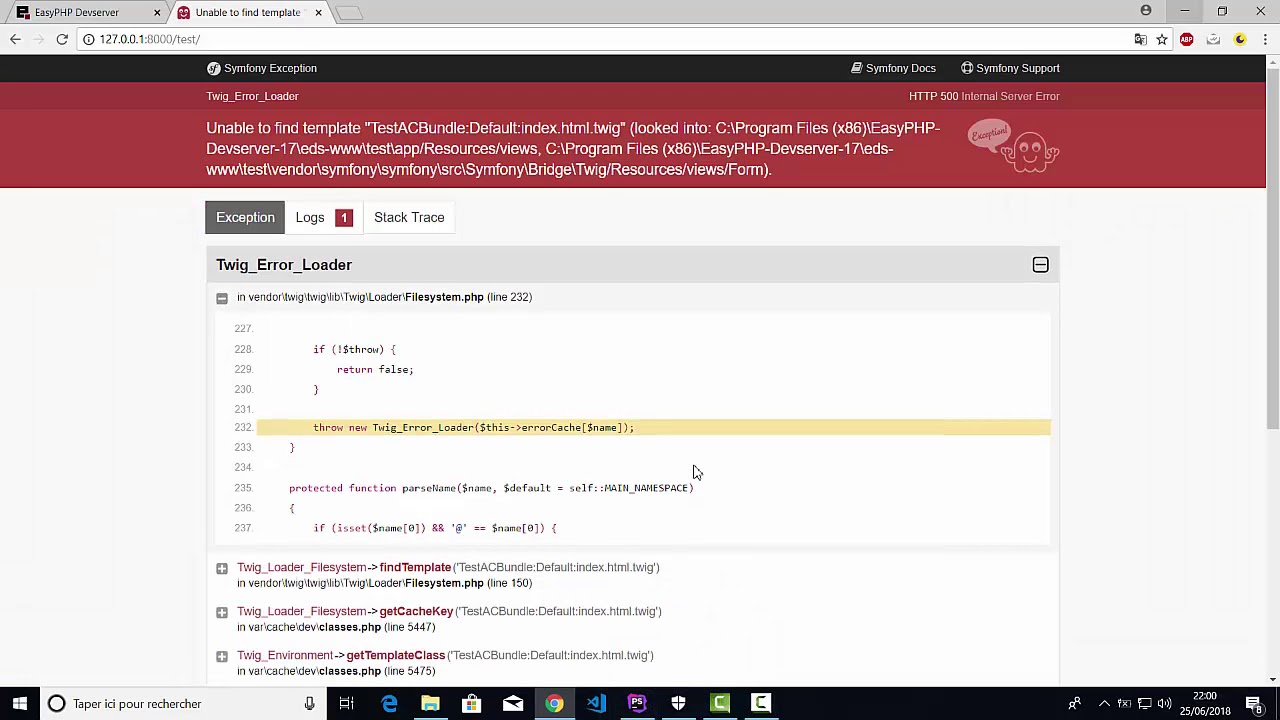Screen dimensions: 1280x720
Task: Expand the getCacheKey trace entry
Action: pyautogui.click(x=222, y=612)
